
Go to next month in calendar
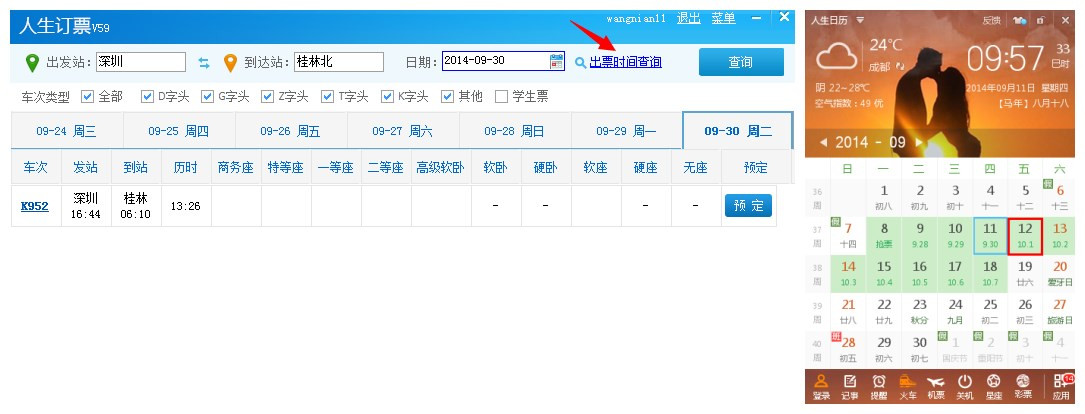921,142
